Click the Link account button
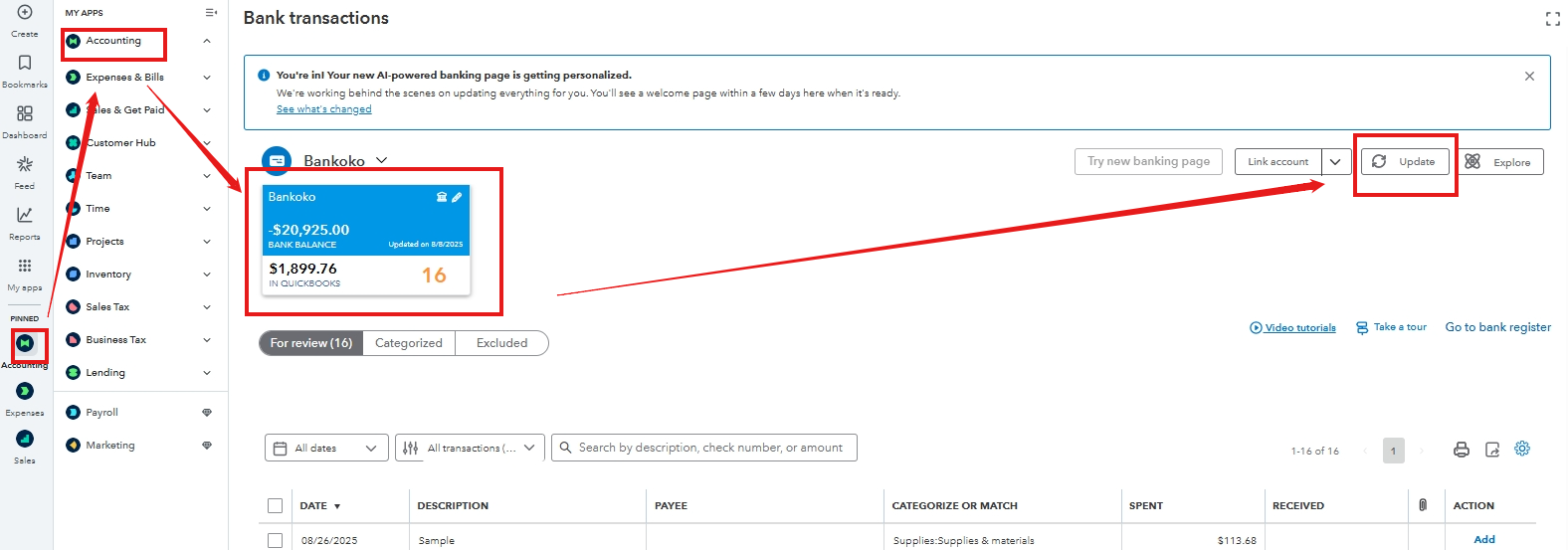The width and height of the screenshot is (1568, 550). pos(1278,161)
